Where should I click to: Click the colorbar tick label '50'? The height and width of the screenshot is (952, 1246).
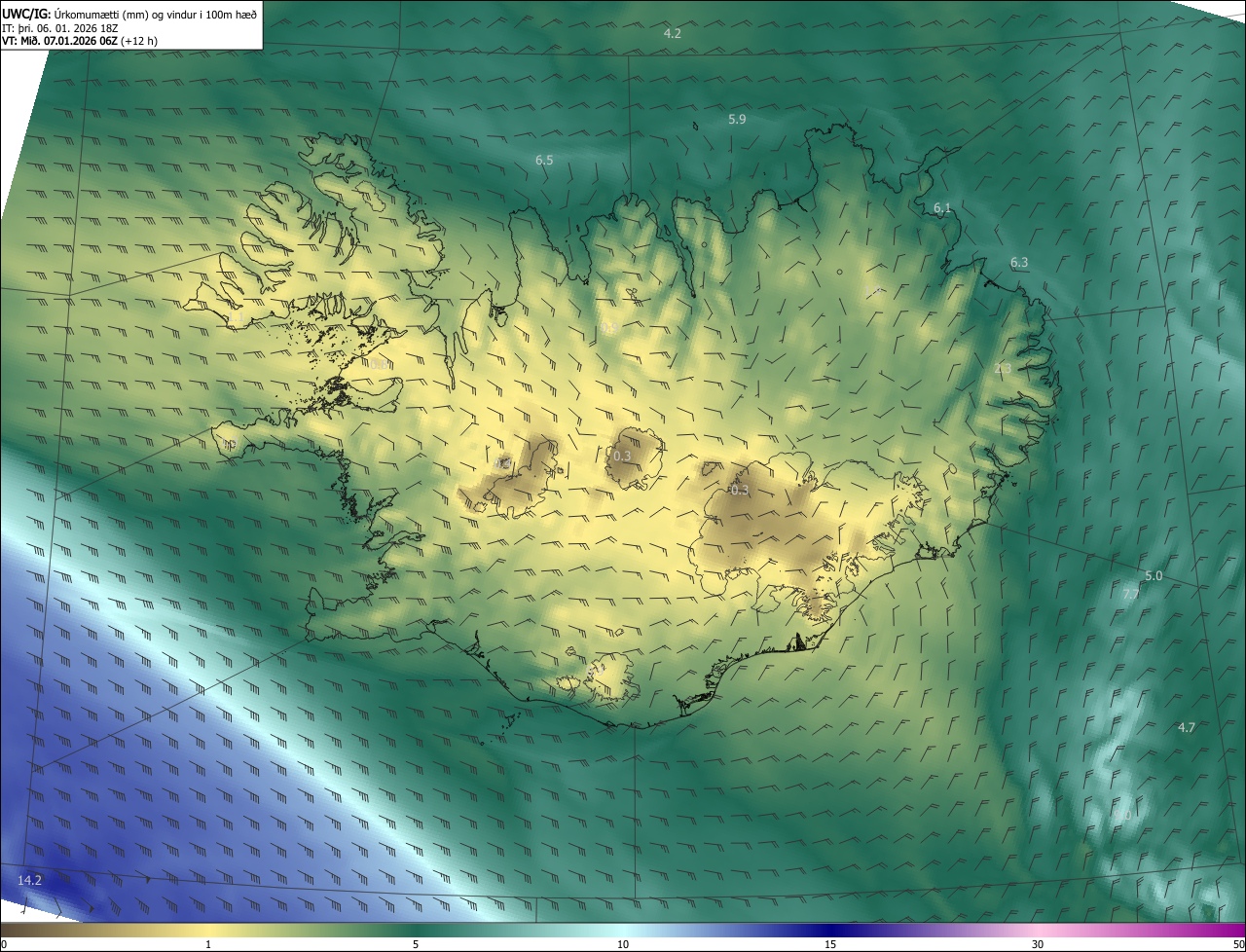point(1238,944)
